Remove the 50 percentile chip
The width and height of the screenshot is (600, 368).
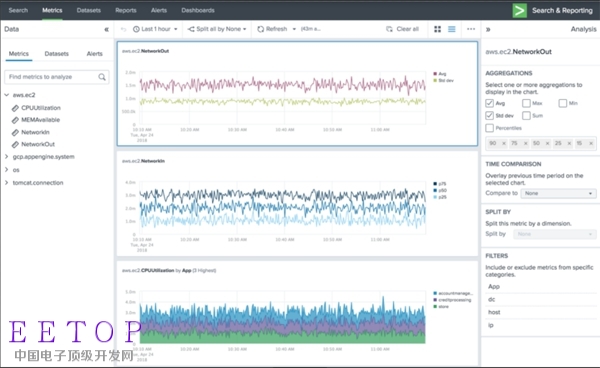pyautogui.click(x=547, y=143)
